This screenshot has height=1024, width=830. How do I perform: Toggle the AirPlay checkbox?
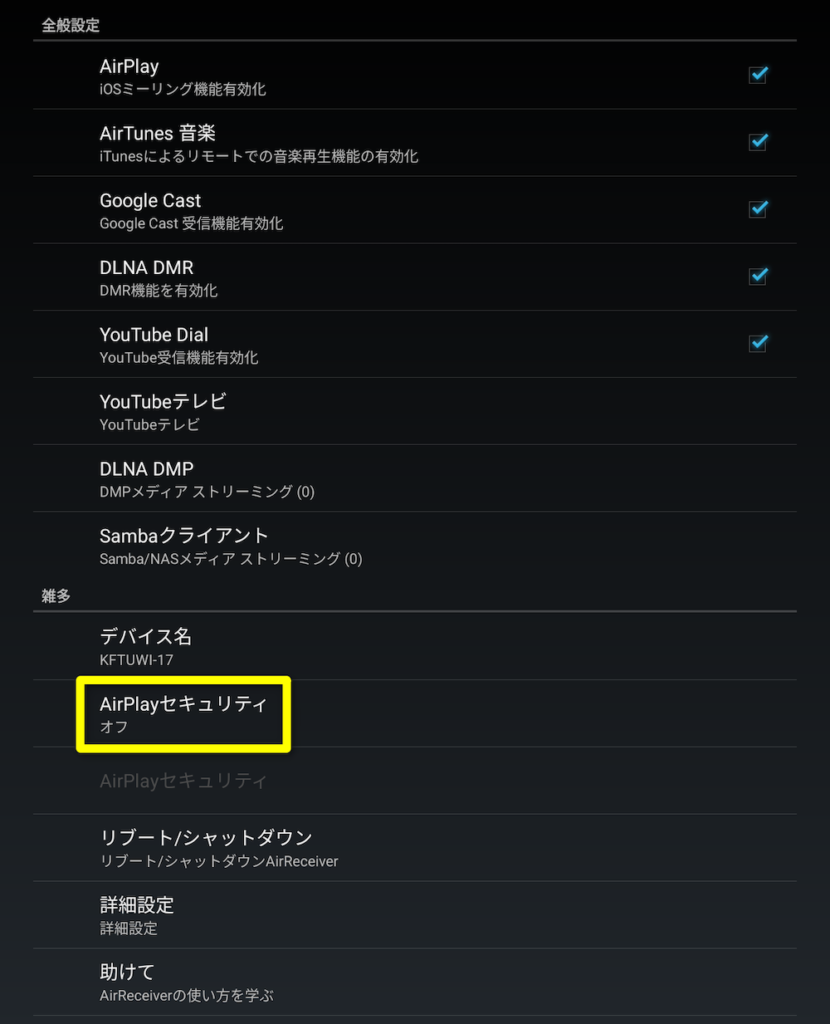point(758,75)
